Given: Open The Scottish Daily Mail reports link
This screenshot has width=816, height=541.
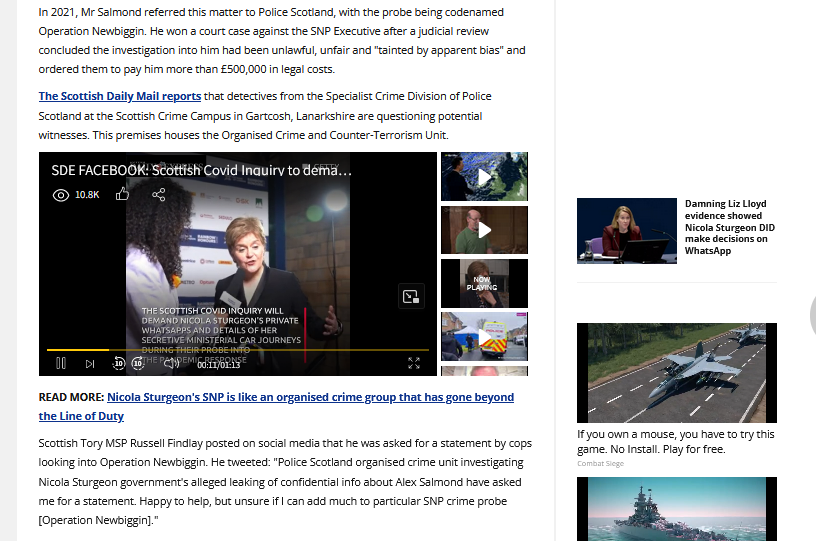Looking at the screenshot, I should [x=120, y=96].
